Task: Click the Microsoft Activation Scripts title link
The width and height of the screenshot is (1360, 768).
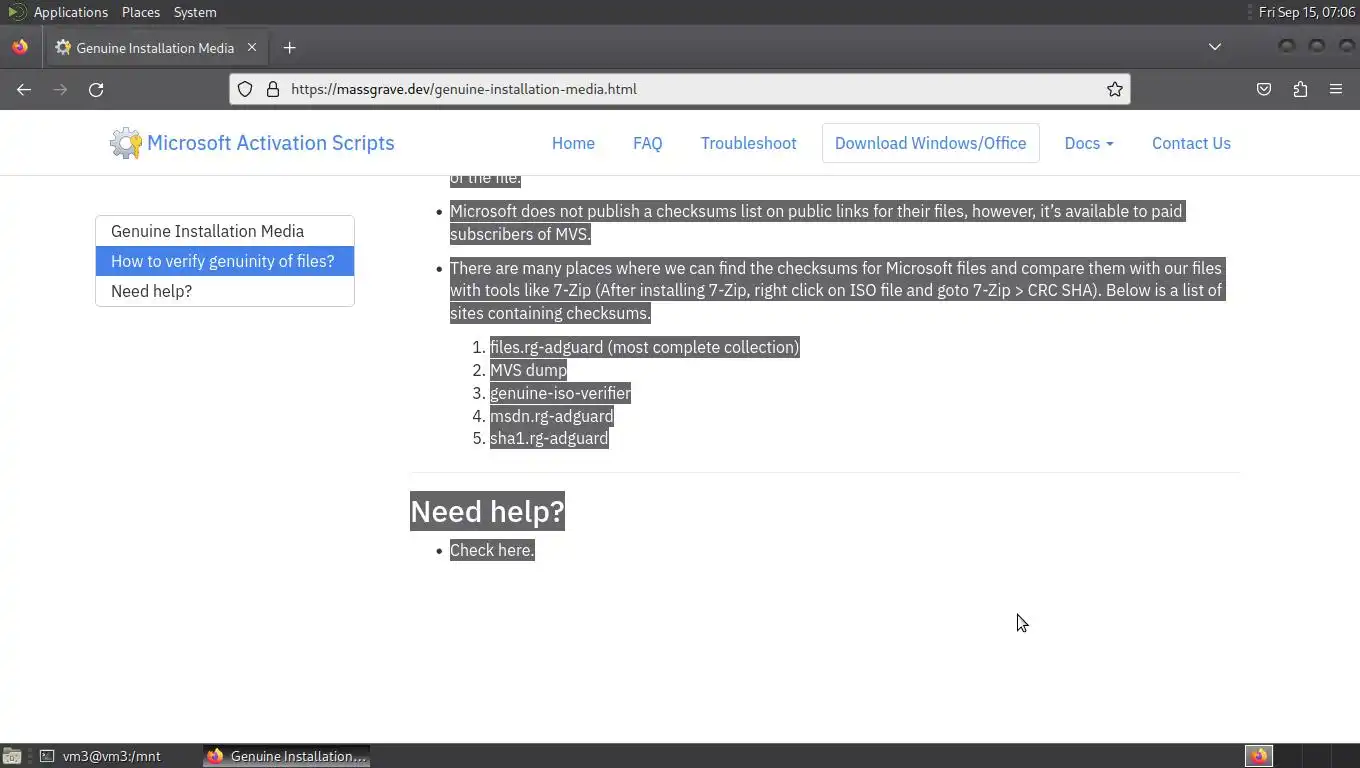Action: (x=270, y=143)
